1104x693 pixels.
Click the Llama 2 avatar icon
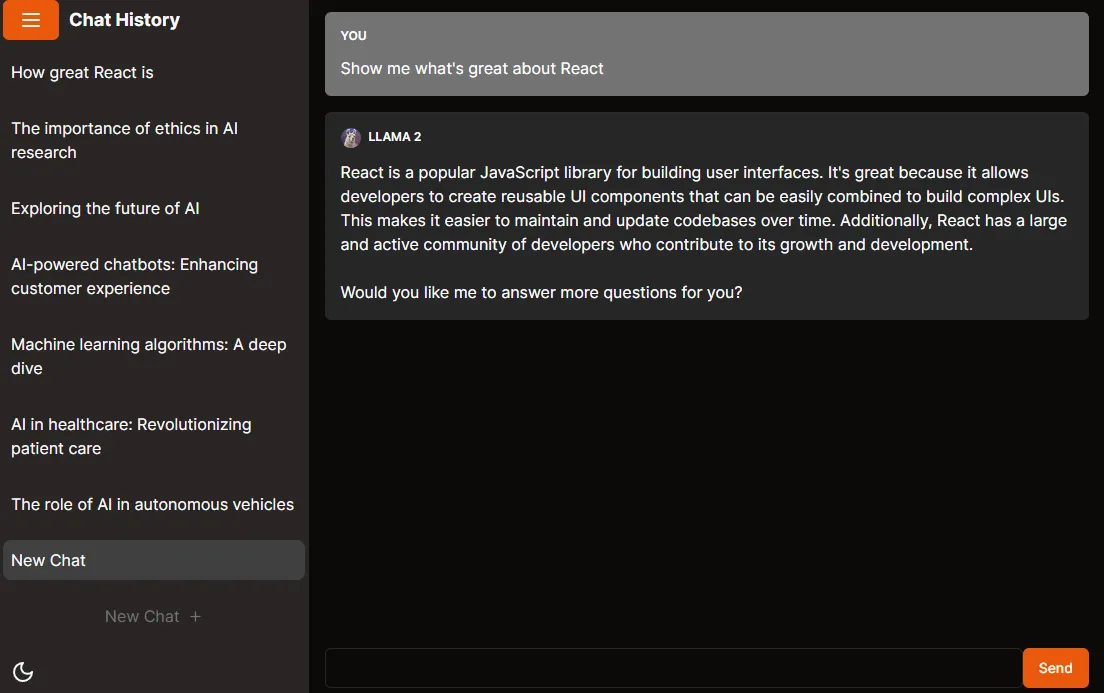point(350,137)
